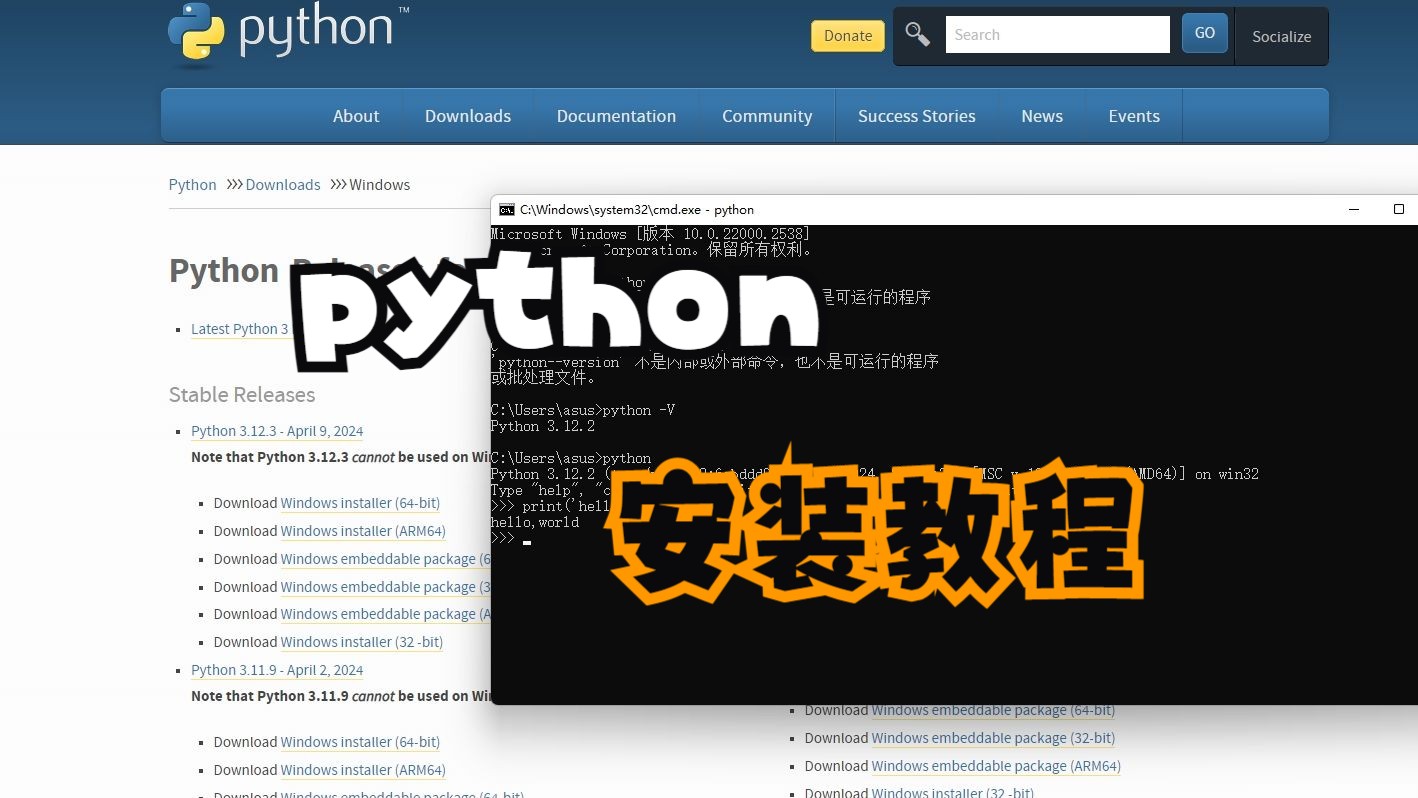Focus the Search input field

click(x=1058, y=34)
